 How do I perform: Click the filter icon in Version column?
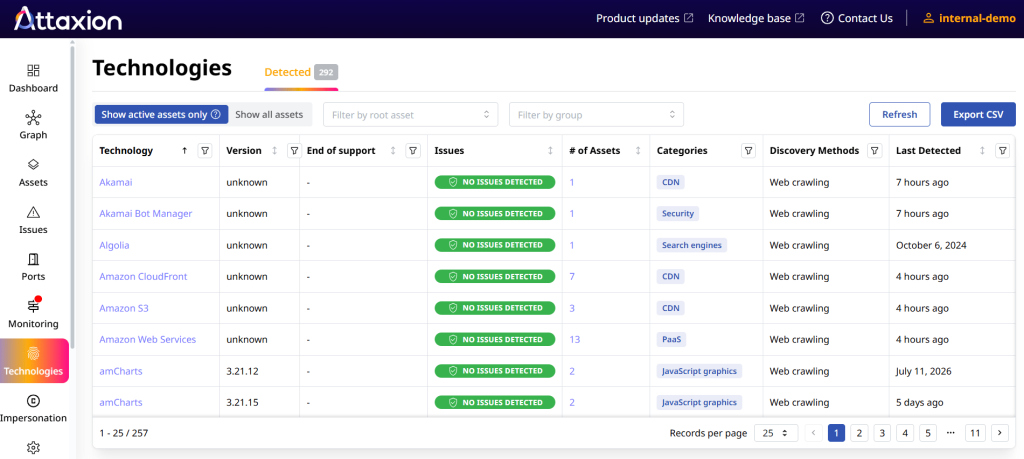(x=294, y=151)
